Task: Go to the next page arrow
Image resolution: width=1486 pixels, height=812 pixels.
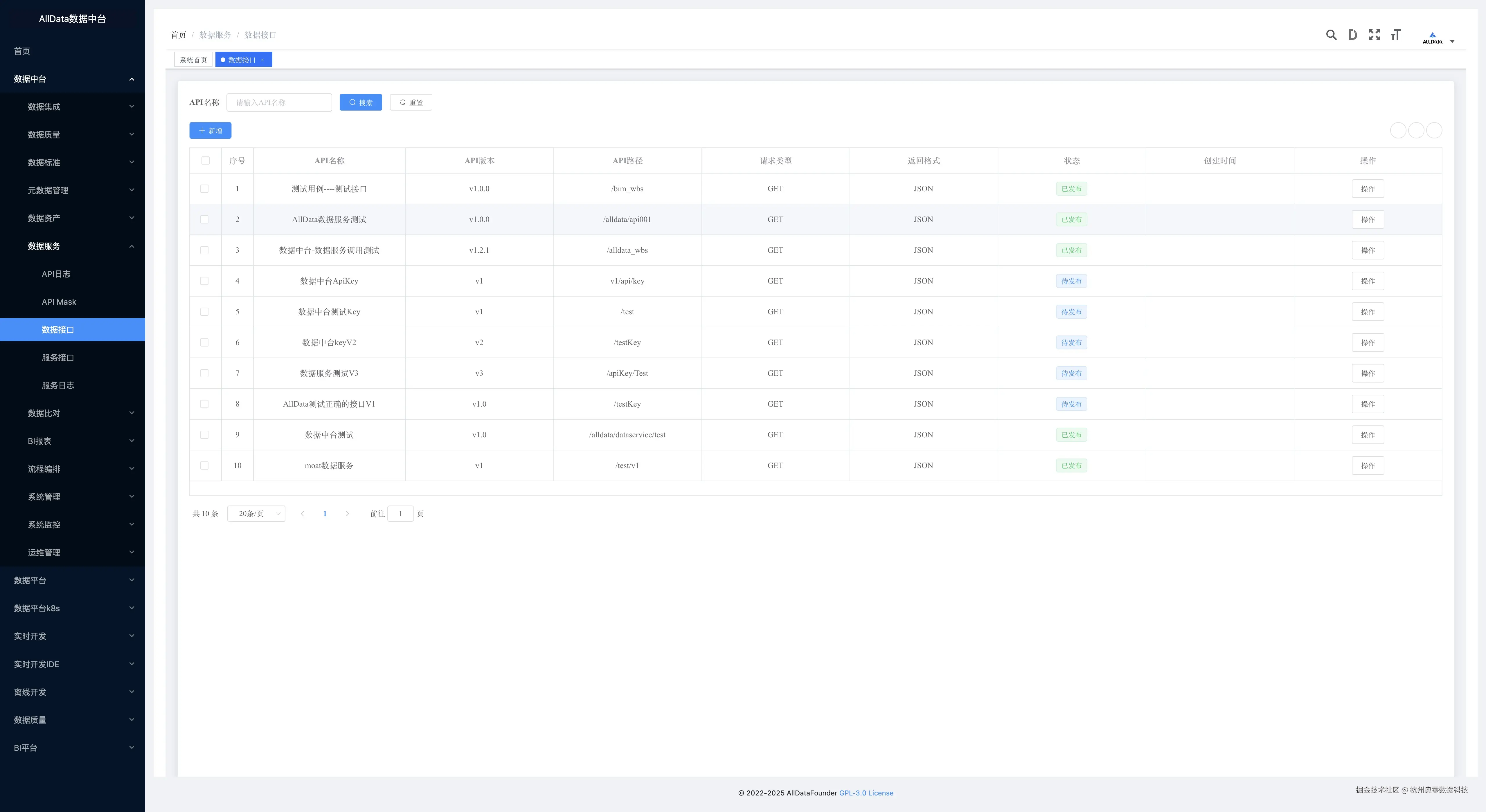Action: pos(347,514)
